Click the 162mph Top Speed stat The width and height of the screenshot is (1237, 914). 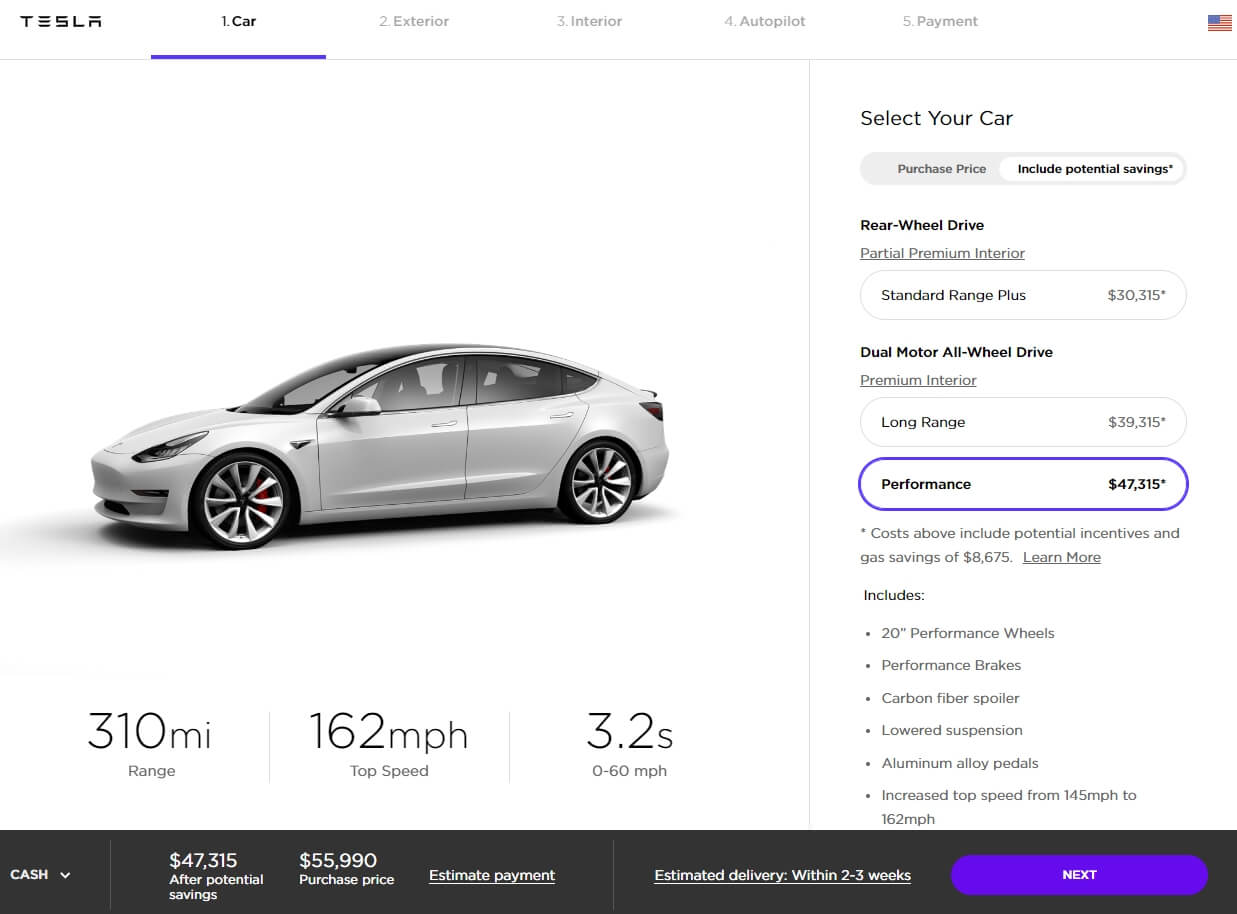(x=389, y=745)
